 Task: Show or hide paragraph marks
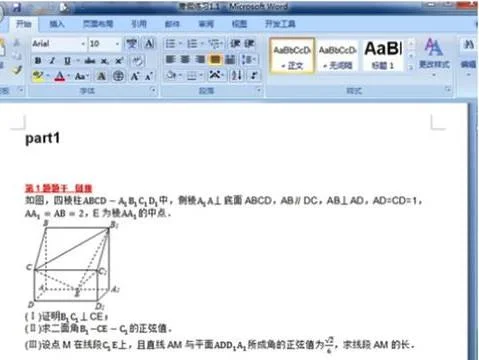click(254, 76)
